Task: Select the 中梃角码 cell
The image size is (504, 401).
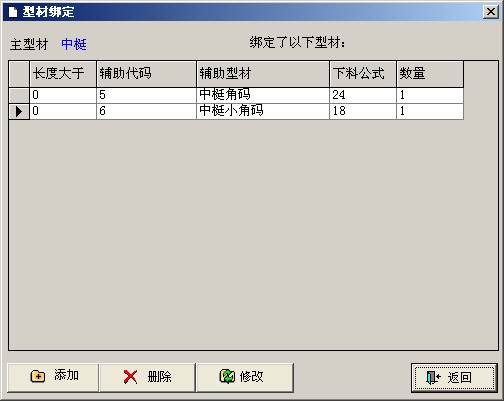Action: [263, 96]
